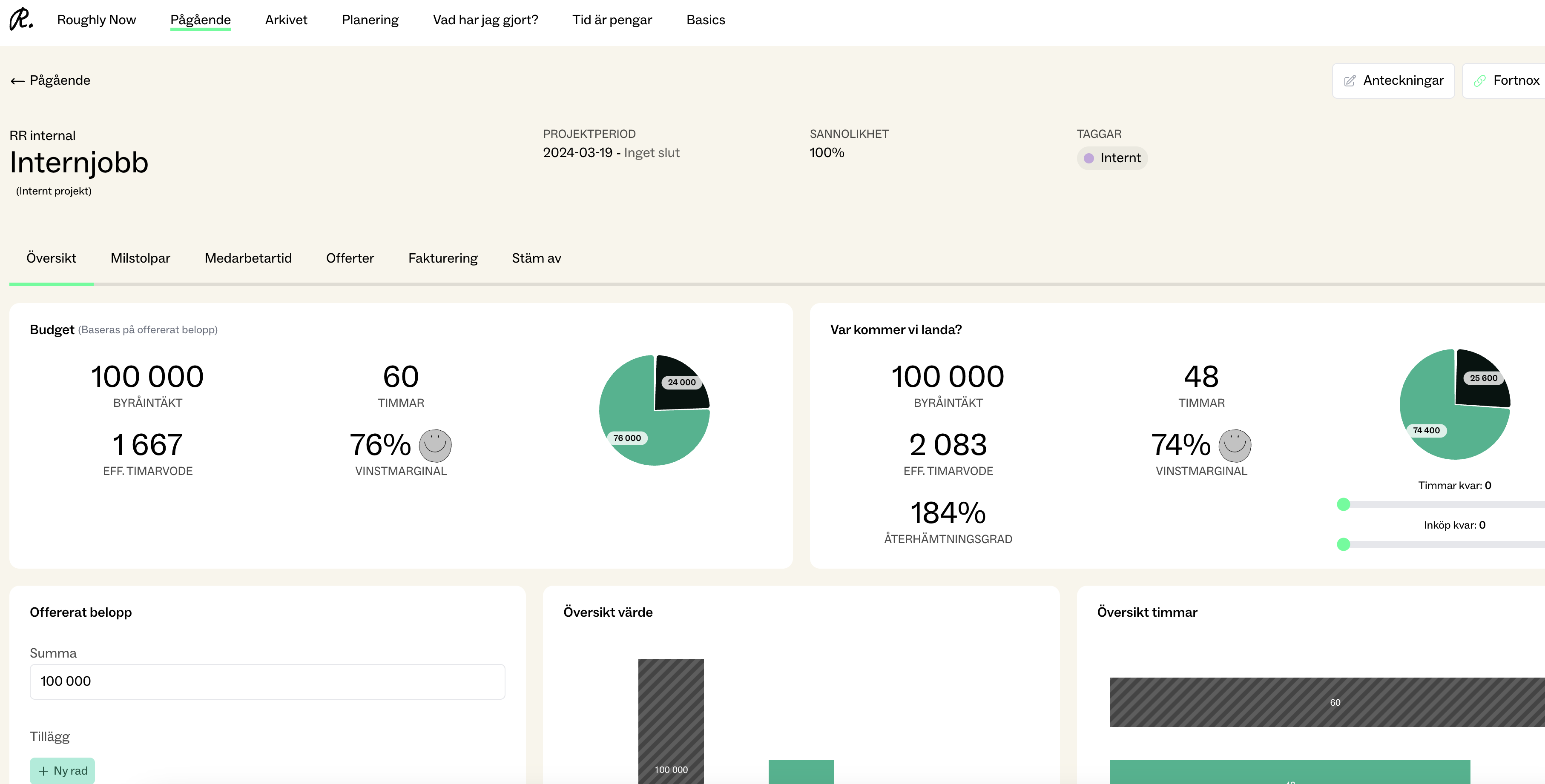
Task: Open the Milstolpar tab
Action: (x=141, y=258)
